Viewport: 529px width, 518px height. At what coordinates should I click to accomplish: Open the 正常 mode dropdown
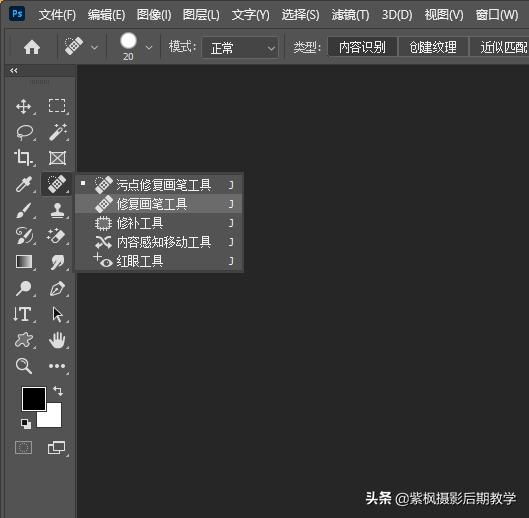(240, 48)
